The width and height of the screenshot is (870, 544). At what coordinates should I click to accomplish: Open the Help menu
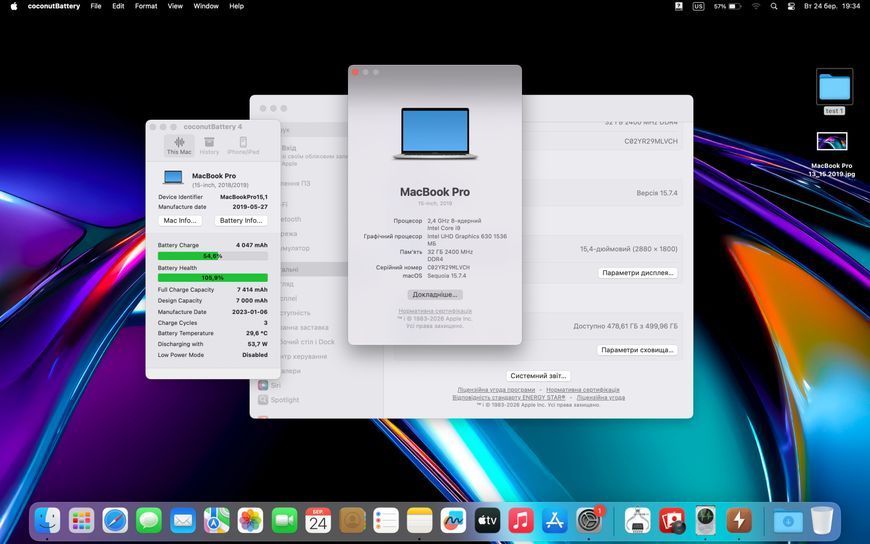click(x=236, y=6)
